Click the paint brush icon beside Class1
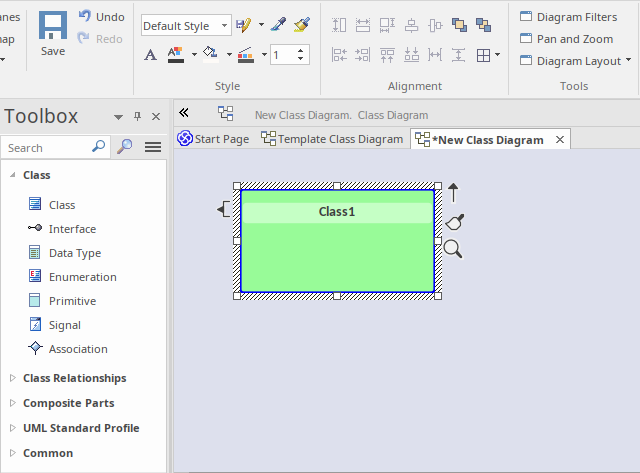 [x=454, y=221]
